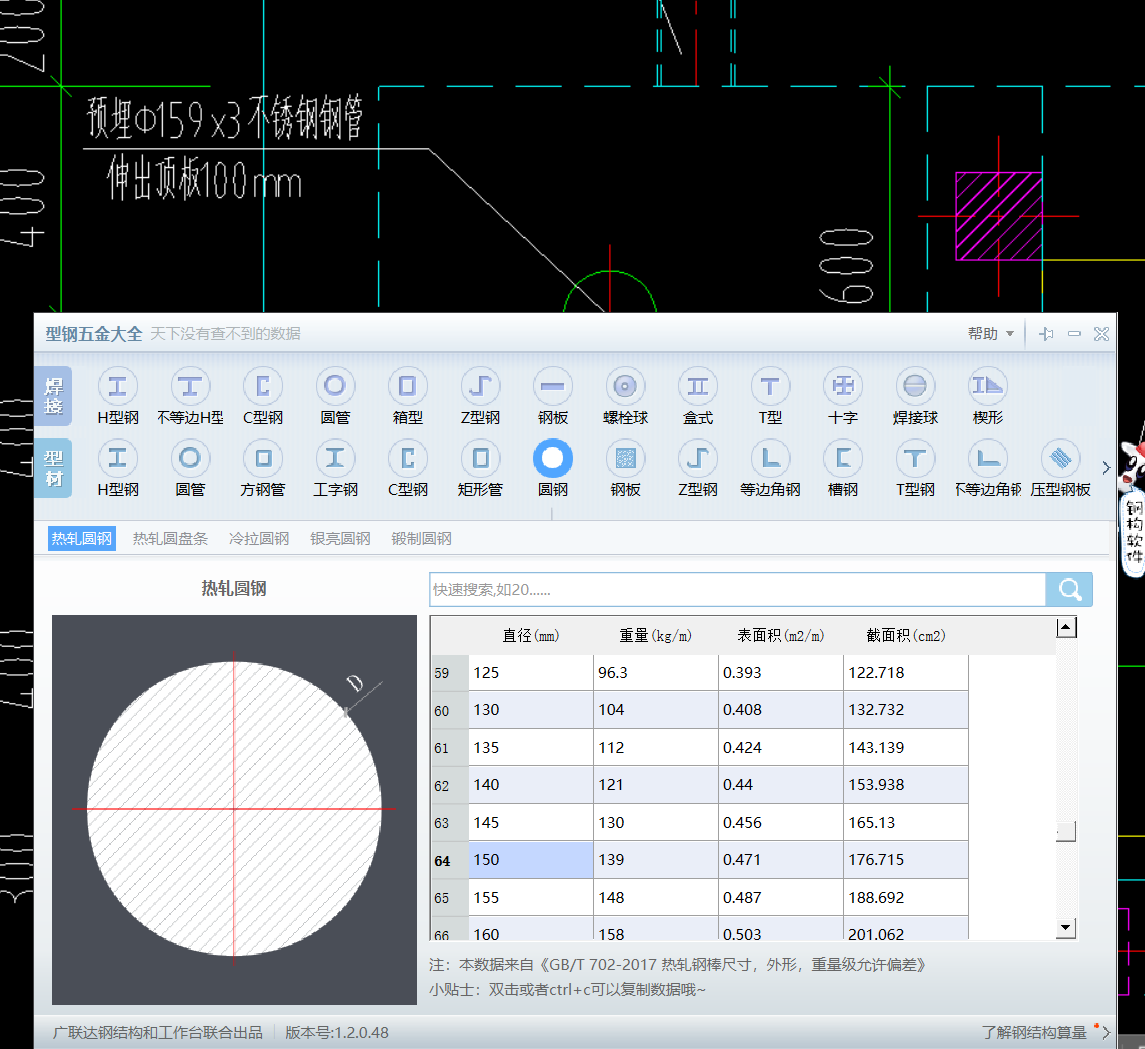Choose the 方钢管 square tube icon
The height and width of the screenshot is (1049, 1145).
pyautogui.click(x=263, y=458)
